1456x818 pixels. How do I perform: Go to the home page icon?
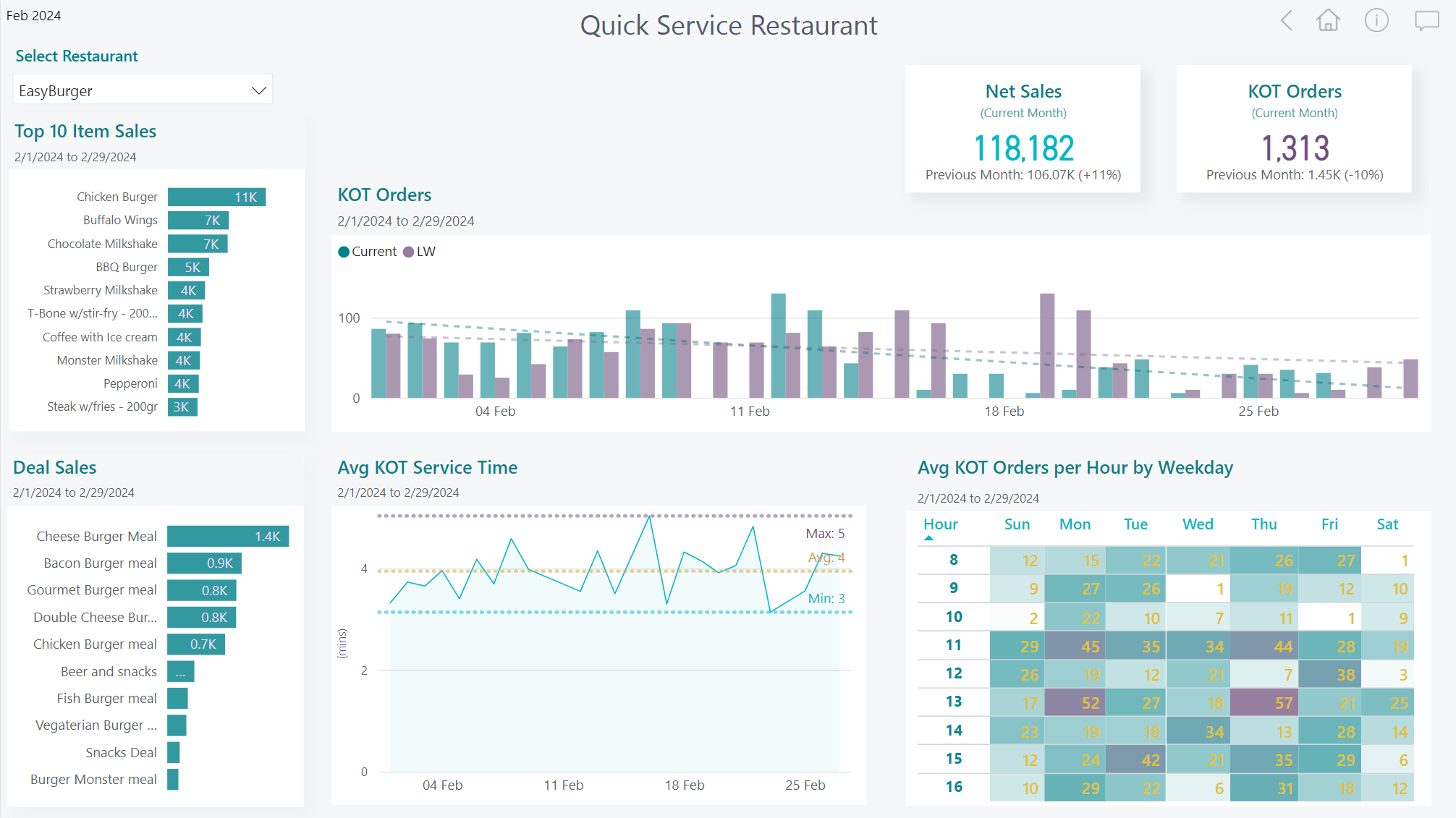(1328, 20)
